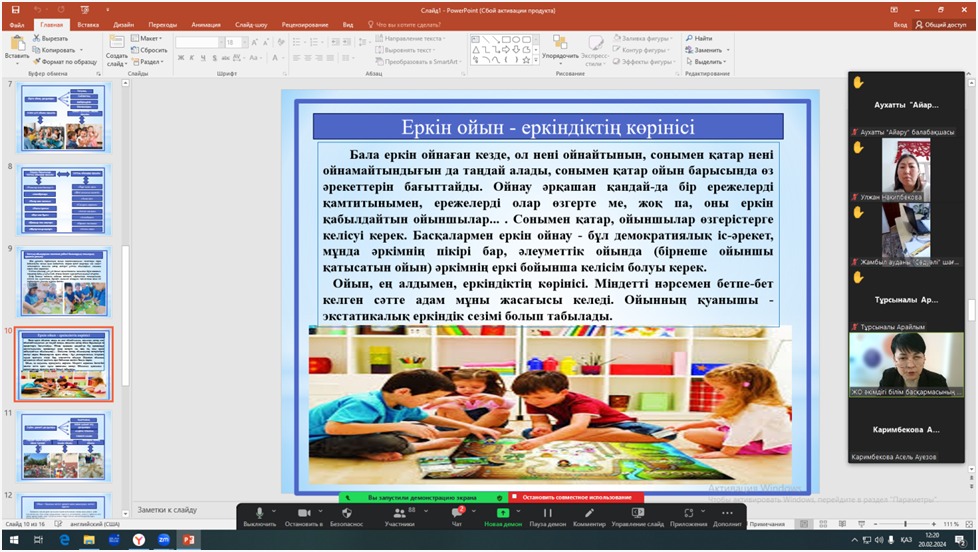Expand the Раздел section dropdown
This screenshot has width=978, height=552.
(x=148, y=62)
